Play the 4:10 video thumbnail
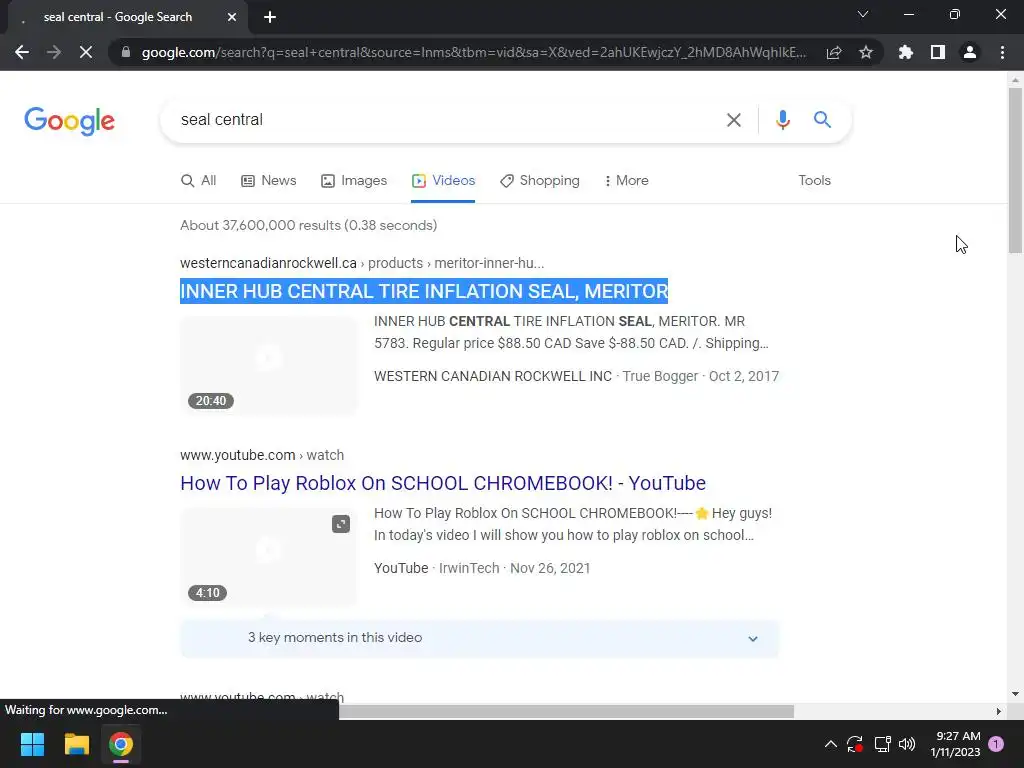This screenshot has width=1024, height=768. [x=268, y=557]
